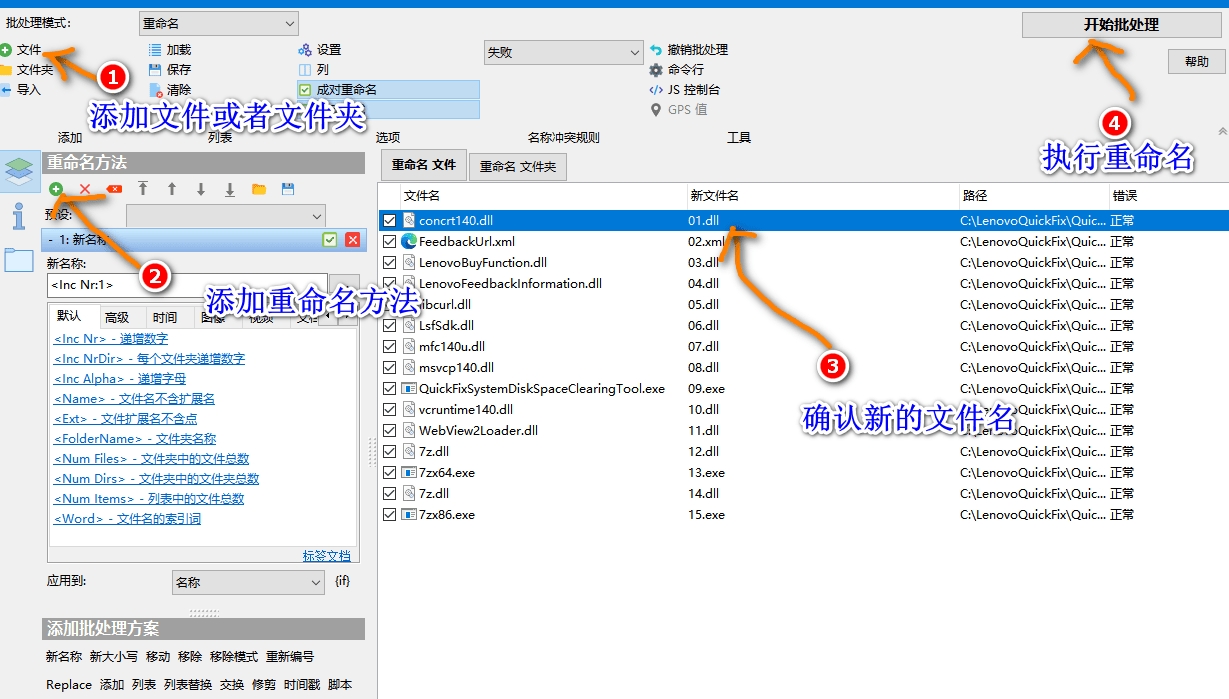The image size is (1229, 699).
Task: Click the blue floppy save preset icon
Action: 288,188
